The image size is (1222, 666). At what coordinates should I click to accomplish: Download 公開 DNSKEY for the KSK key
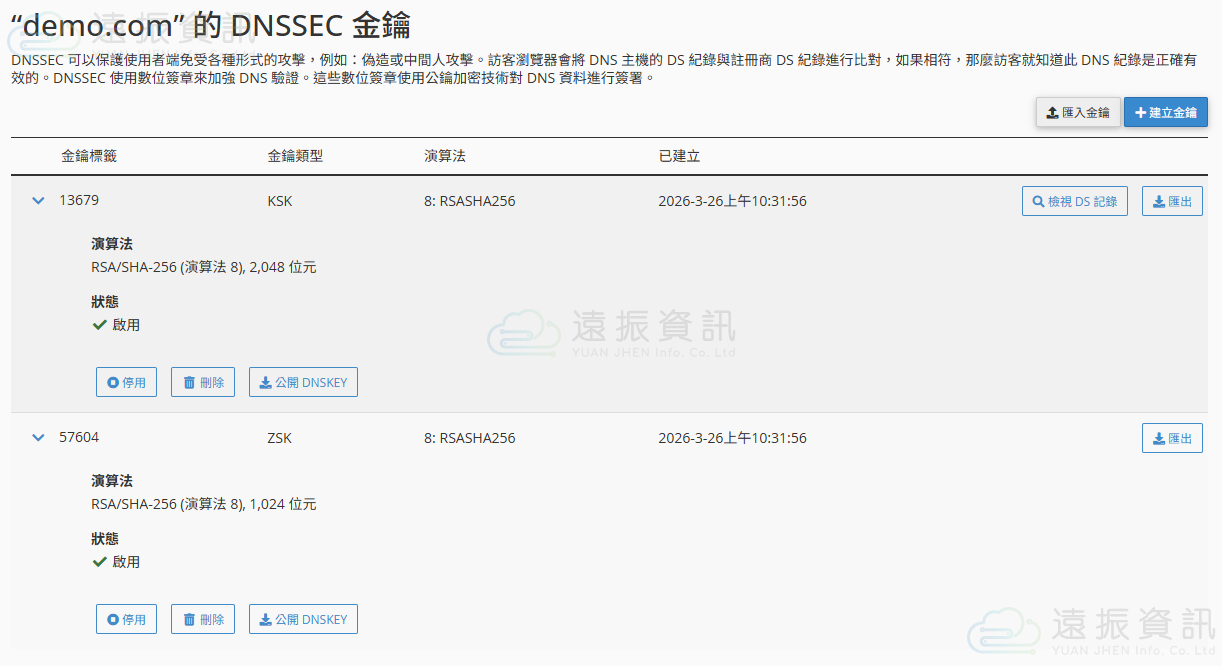pyautogui.click(x=303, y=382)
